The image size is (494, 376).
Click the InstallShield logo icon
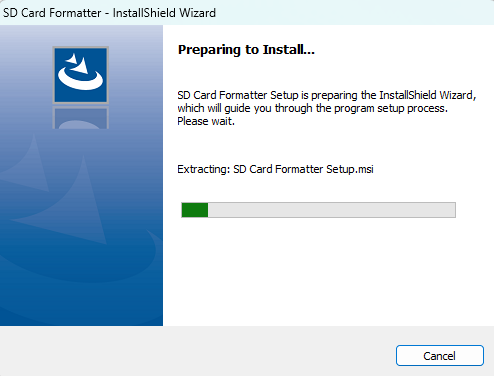pyautogui.click(x=81, y=75)
